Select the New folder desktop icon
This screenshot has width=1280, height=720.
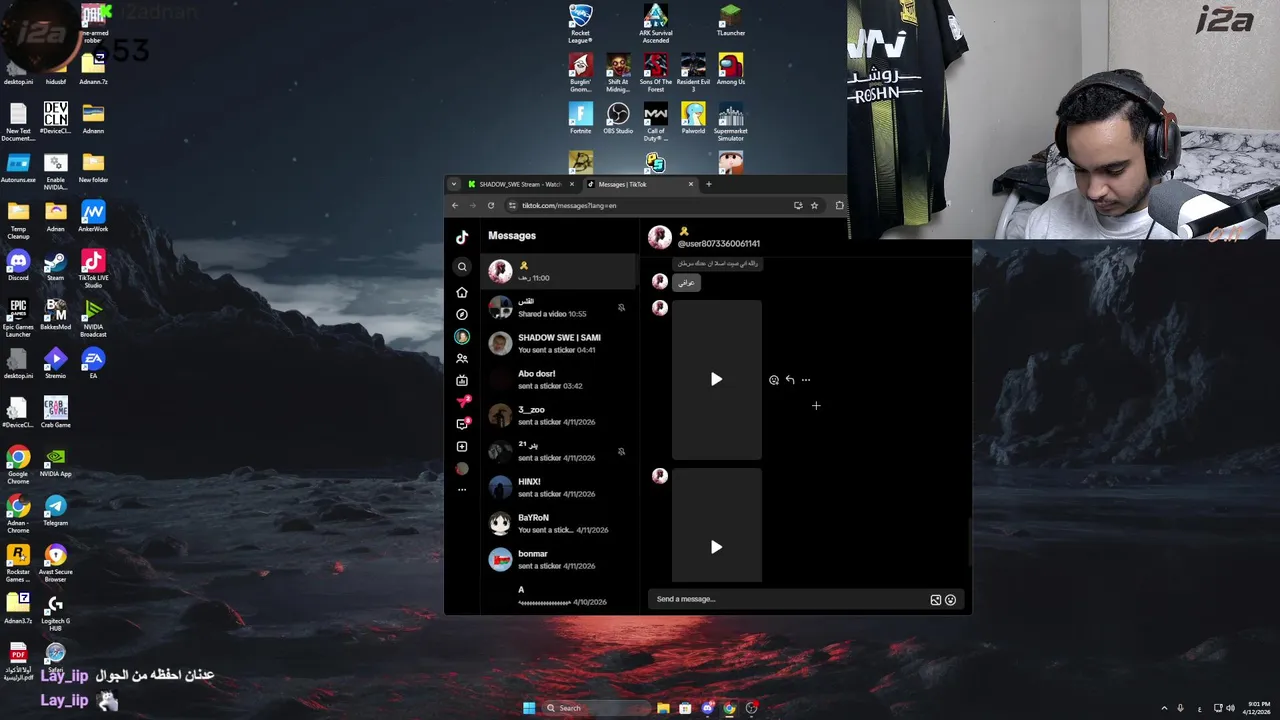pyautogui.click(x=93, y=168)
